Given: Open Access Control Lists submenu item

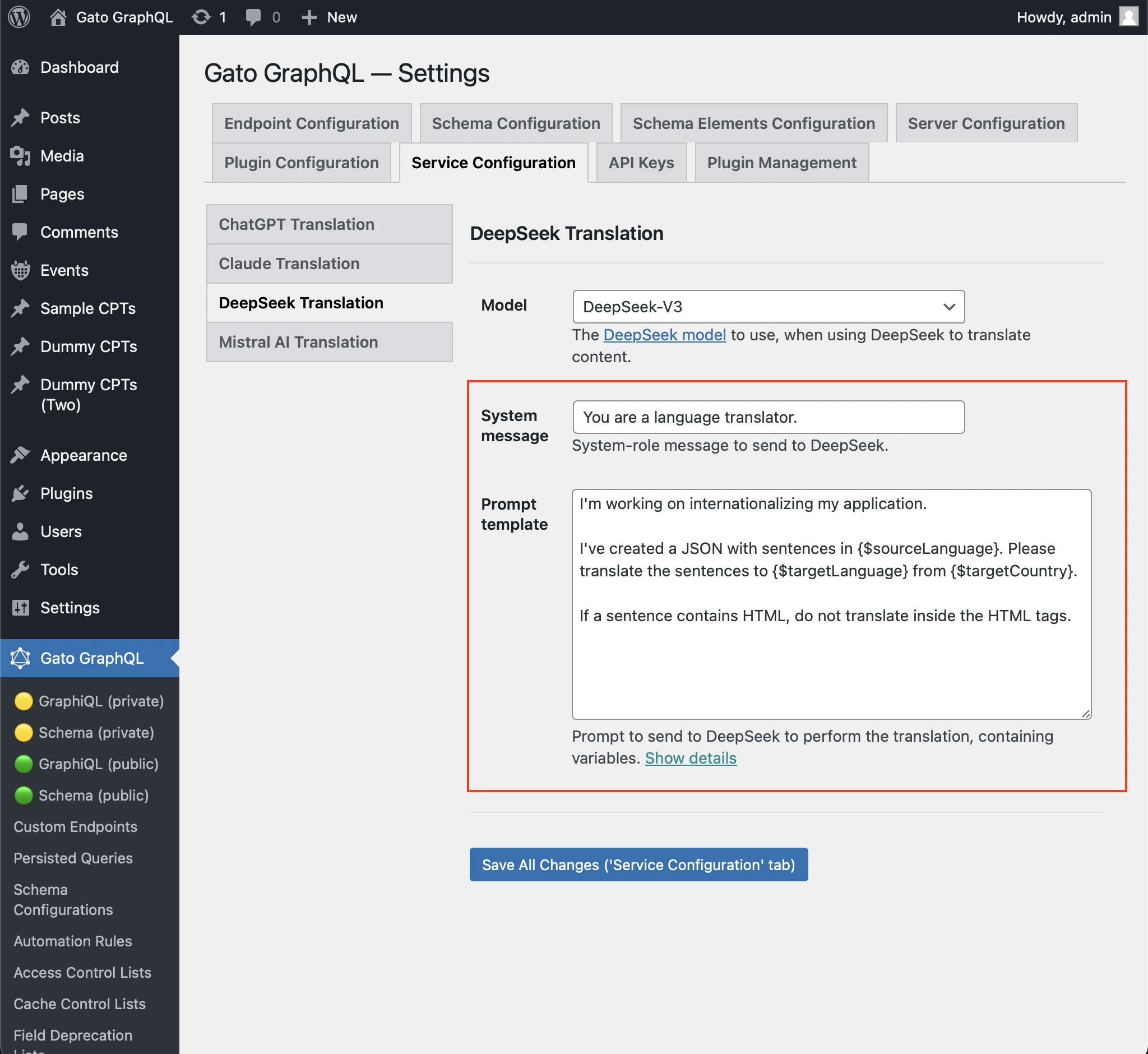Looking at the screenshot, I should (82, 973).
